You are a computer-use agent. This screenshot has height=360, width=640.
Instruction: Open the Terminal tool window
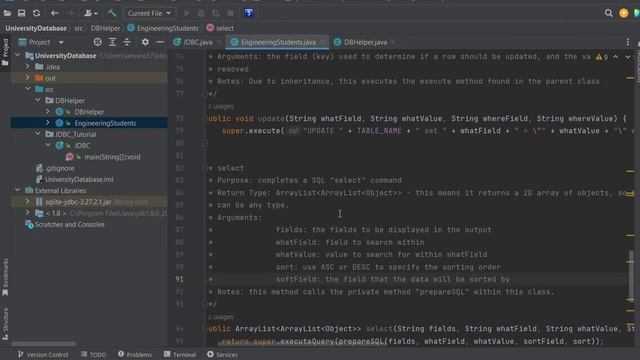pyautogui.click(x=180, y=355)
